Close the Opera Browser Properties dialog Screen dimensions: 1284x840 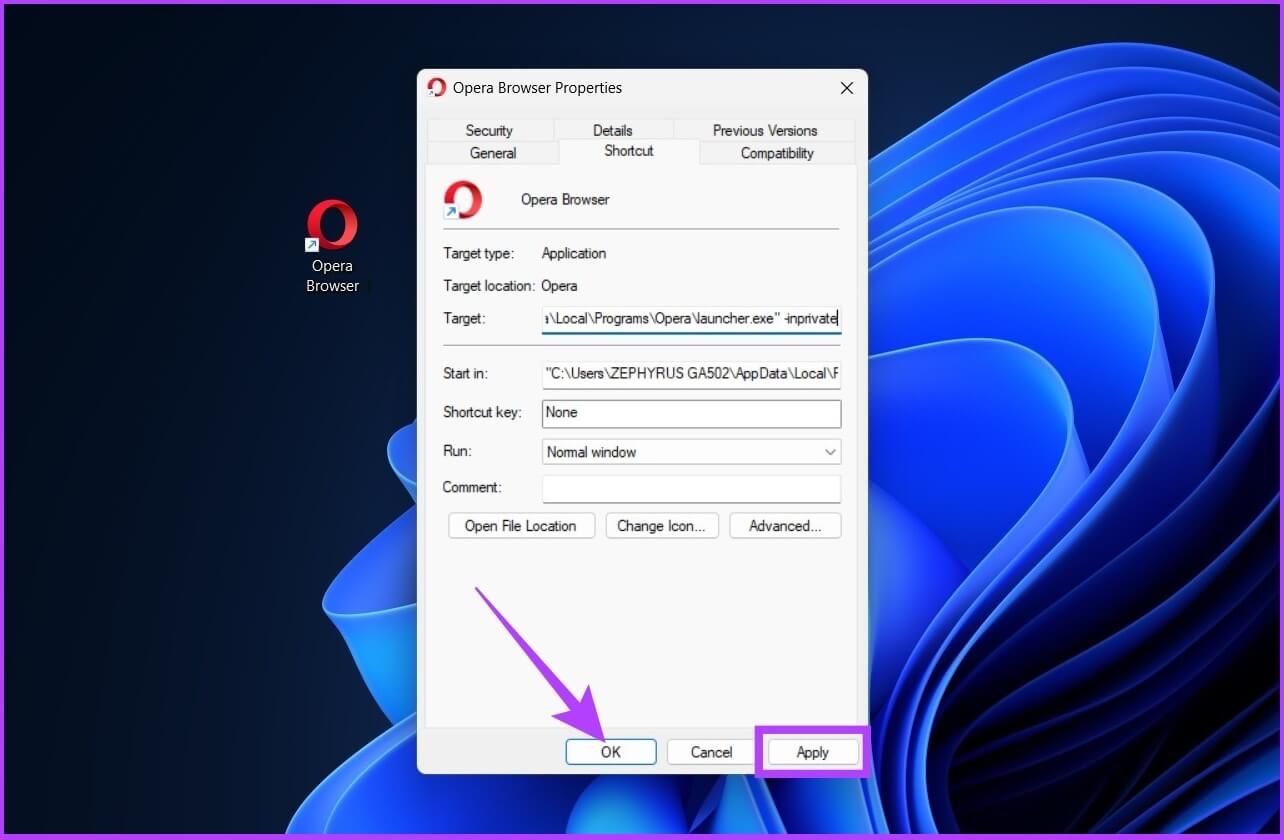coord(846,88)
